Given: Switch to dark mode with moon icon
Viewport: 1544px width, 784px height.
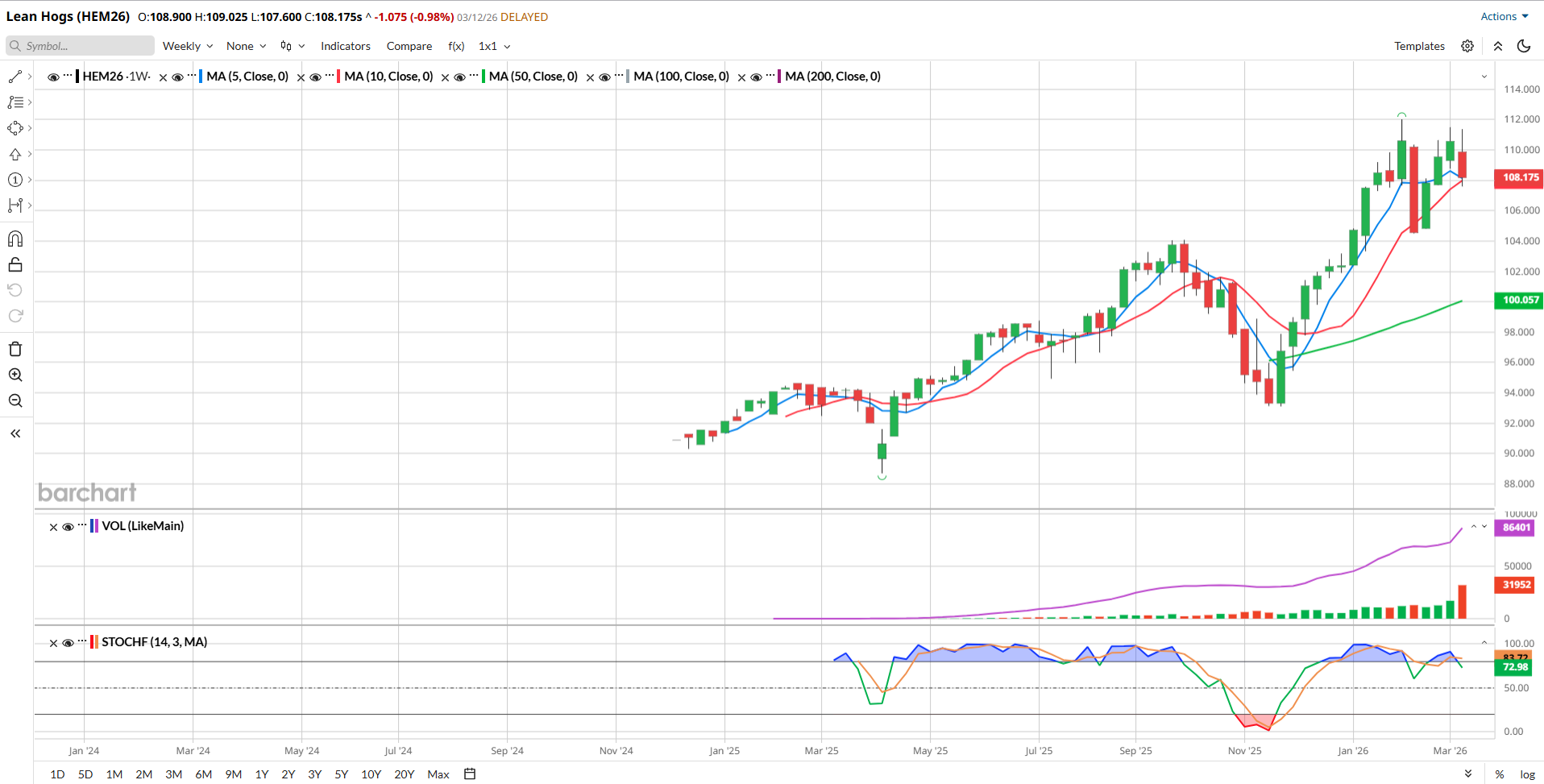Looking at the screenshot, I should [1523, 46].
